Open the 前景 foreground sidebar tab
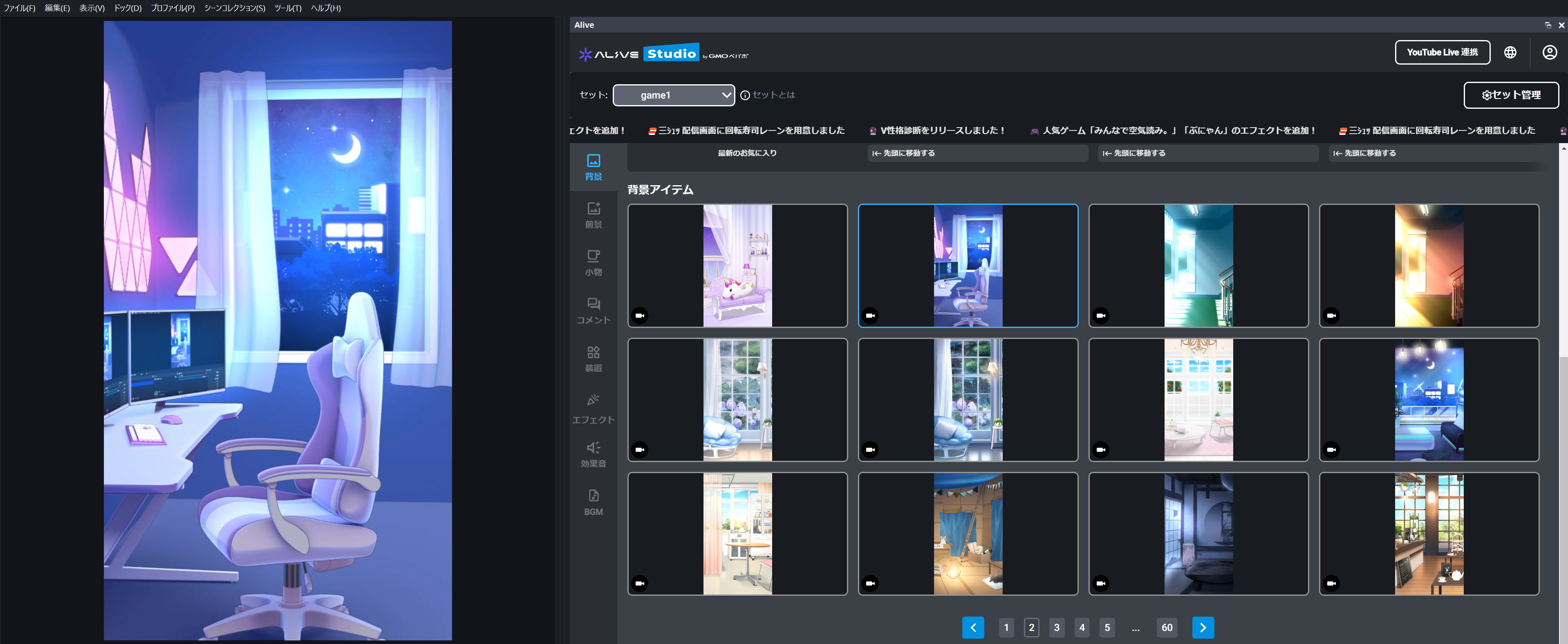Image resolution: width=1568 pixels, height=644 pixels. [593, 215]
